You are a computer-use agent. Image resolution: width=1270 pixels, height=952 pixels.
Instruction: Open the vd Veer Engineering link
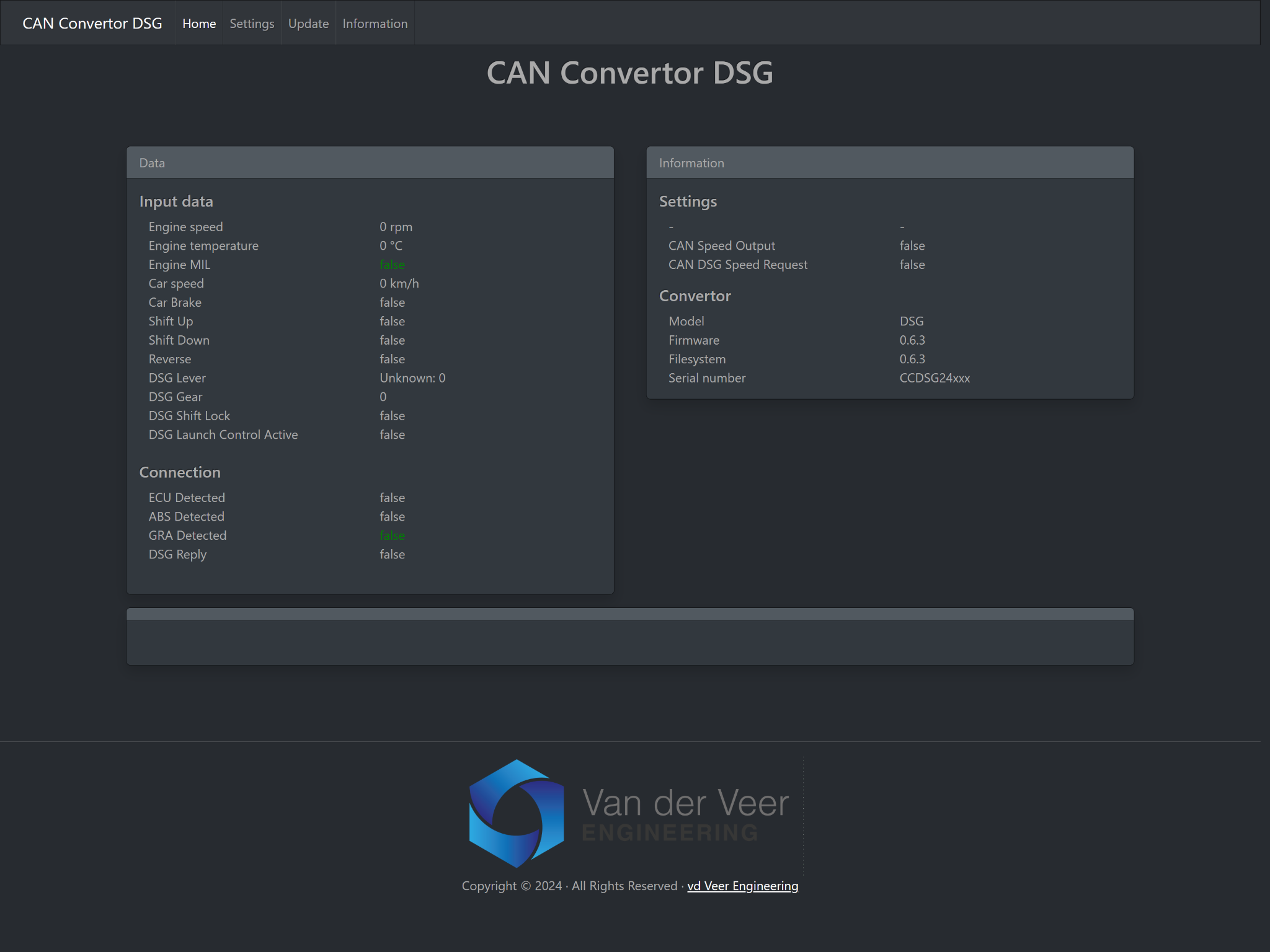[x=742, y=886]
